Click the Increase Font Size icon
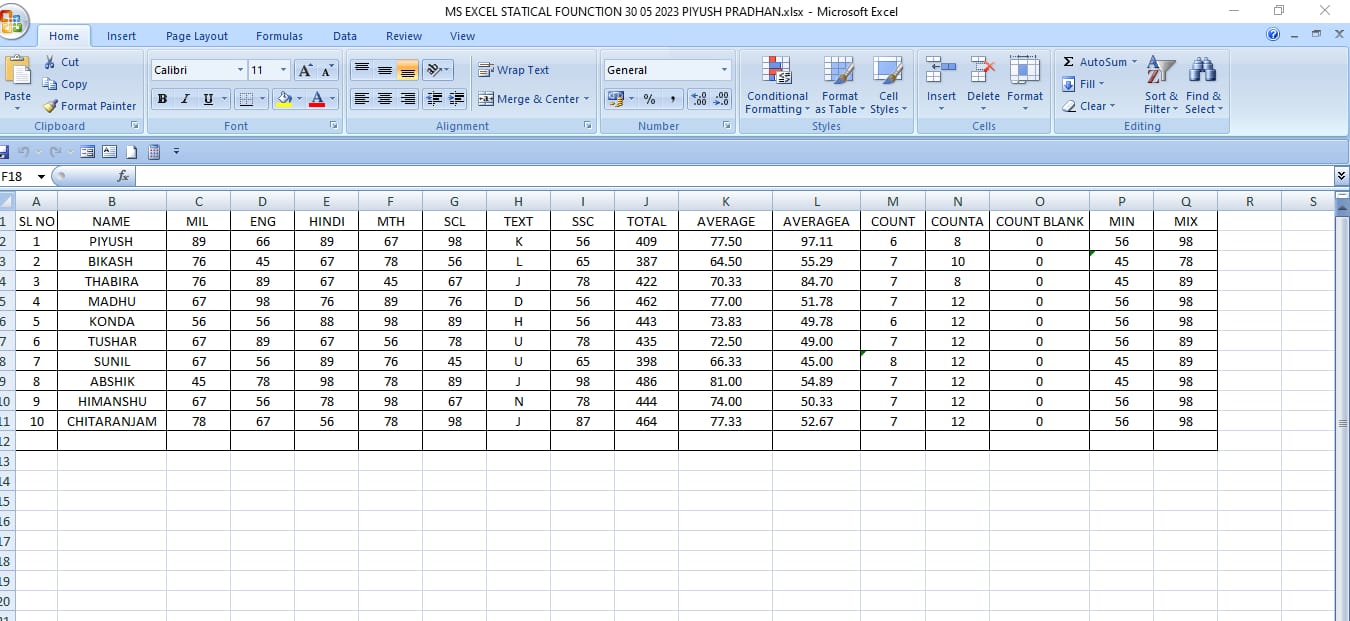The image size is (1350, 621). coord(306,70)
